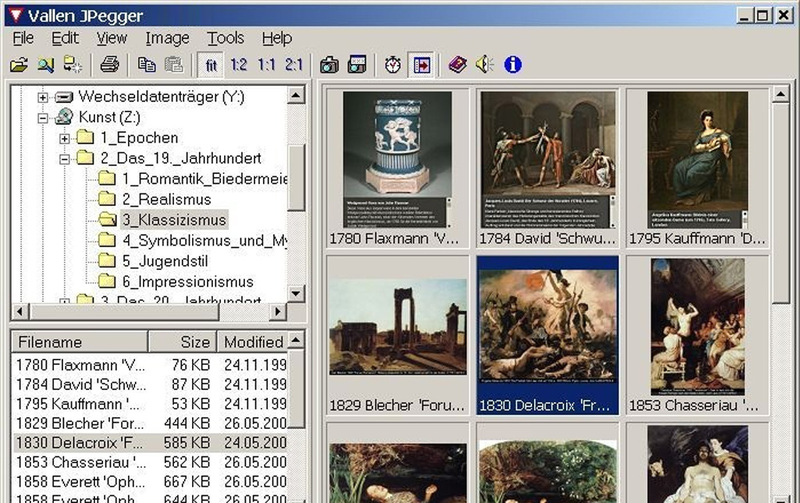Set zoom to 2:1

(294, 65)
